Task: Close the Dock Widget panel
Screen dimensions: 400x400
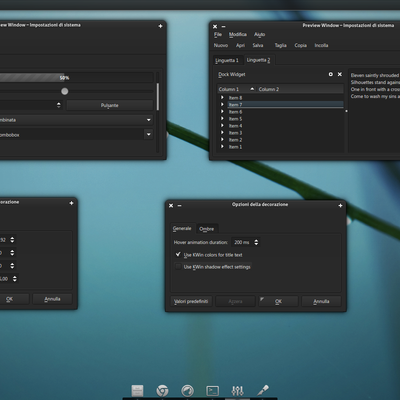Action: click(x=340, y=74)
